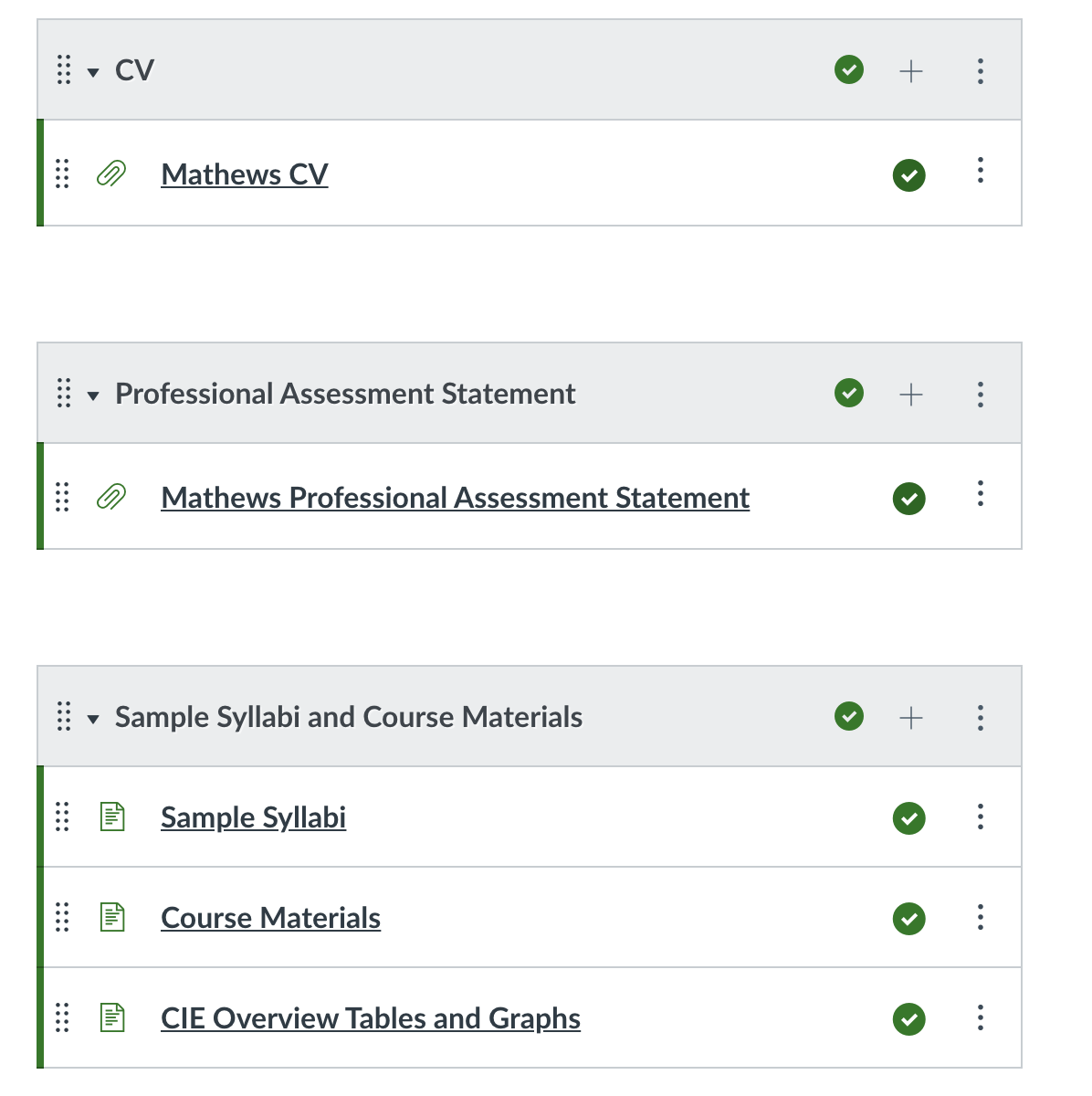Add an item to the CV module
The width and height of the screenshot is (1092, 1096).
click(x=911, y=71)
